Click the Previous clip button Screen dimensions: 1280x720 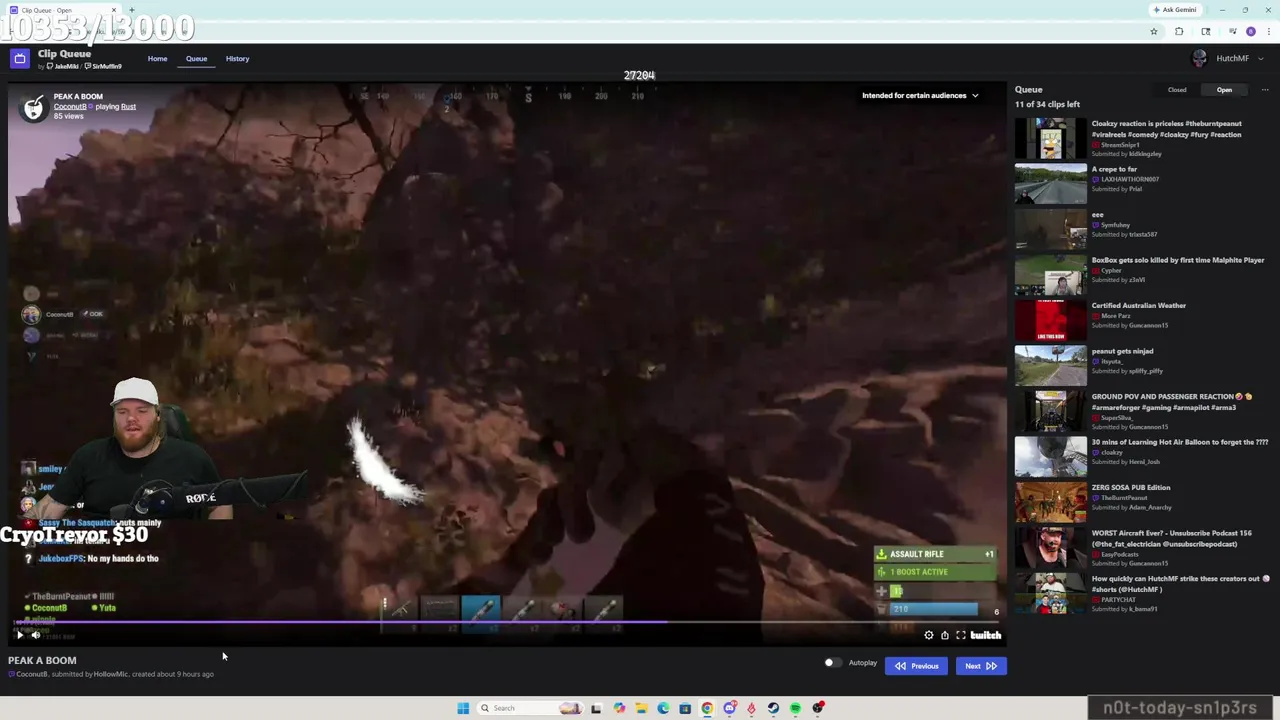tap(916, 666)
